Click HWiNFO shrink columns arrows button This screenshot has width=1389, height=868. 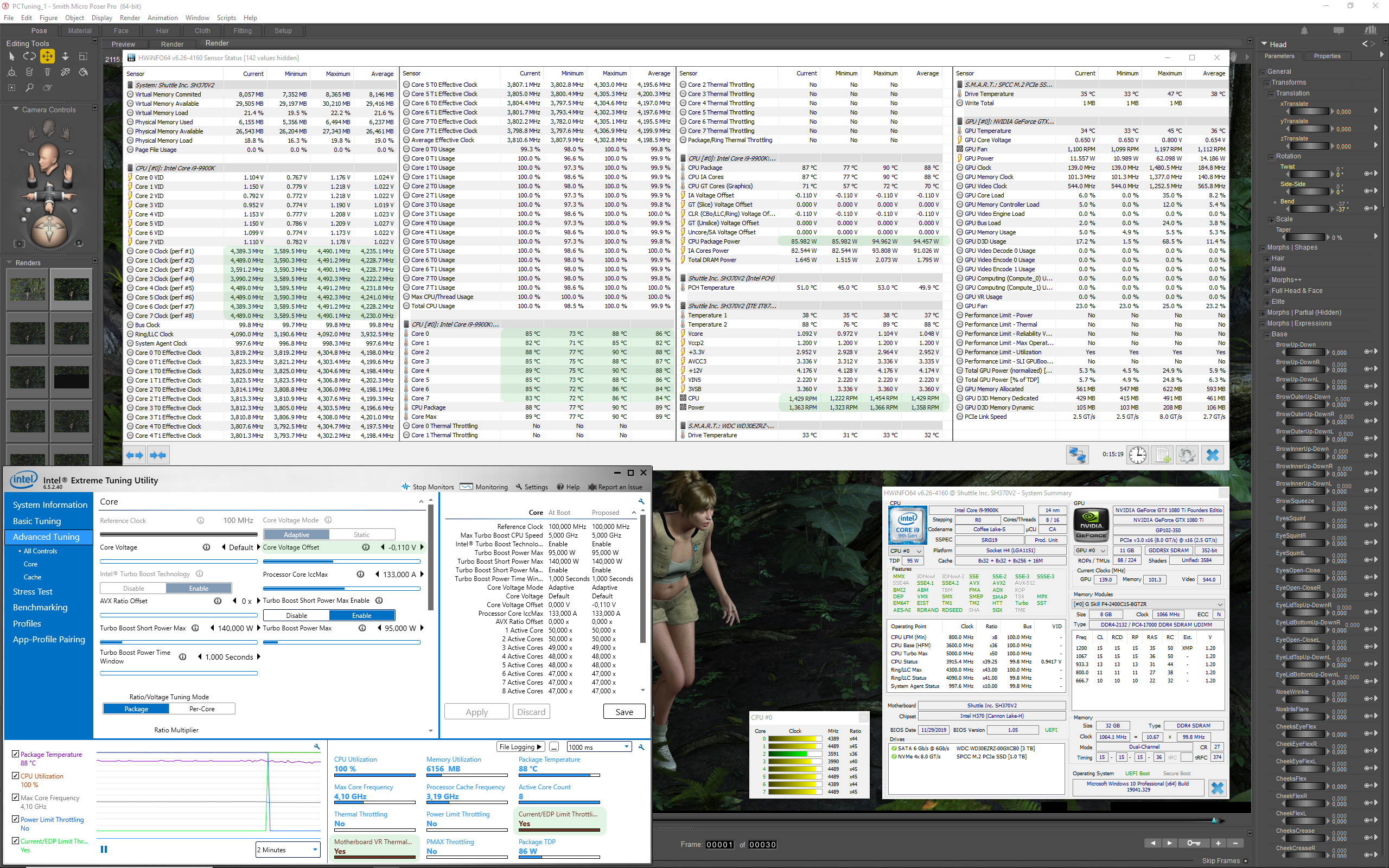tap(158, 455)
